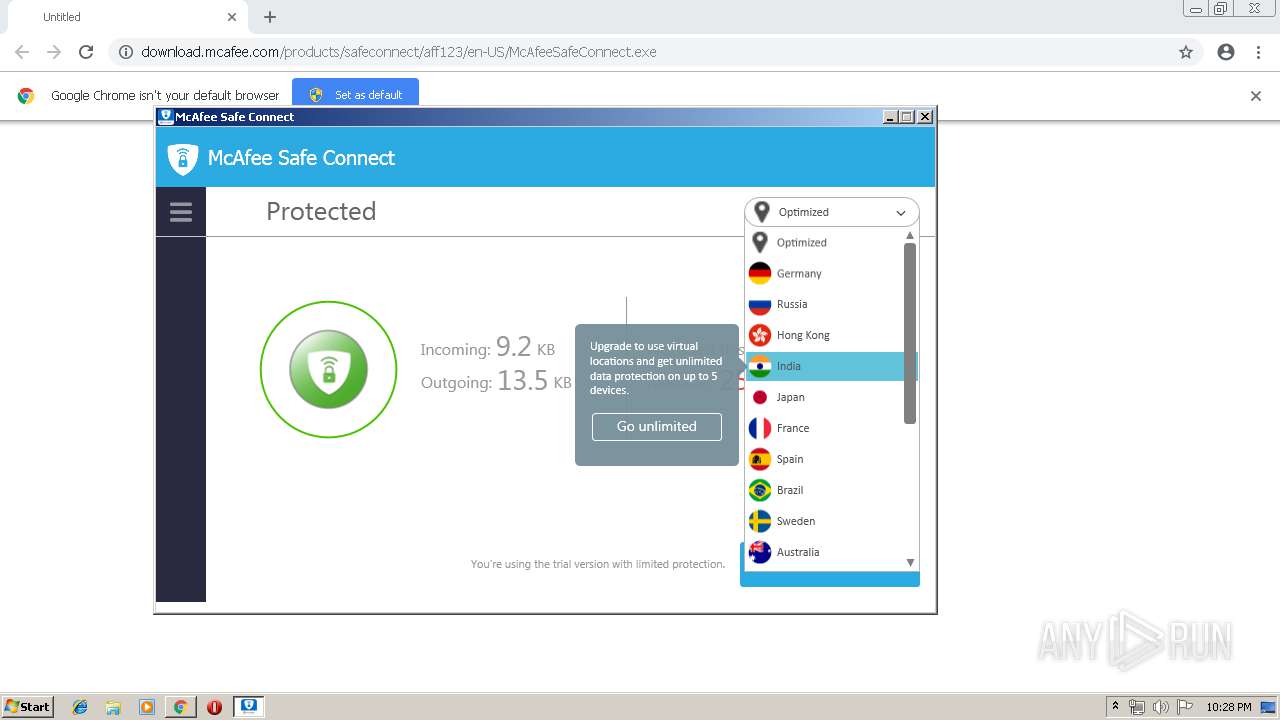Screen dimensions: 1280x720
Task: Select India virtual location
Action: tap(825, 366)
